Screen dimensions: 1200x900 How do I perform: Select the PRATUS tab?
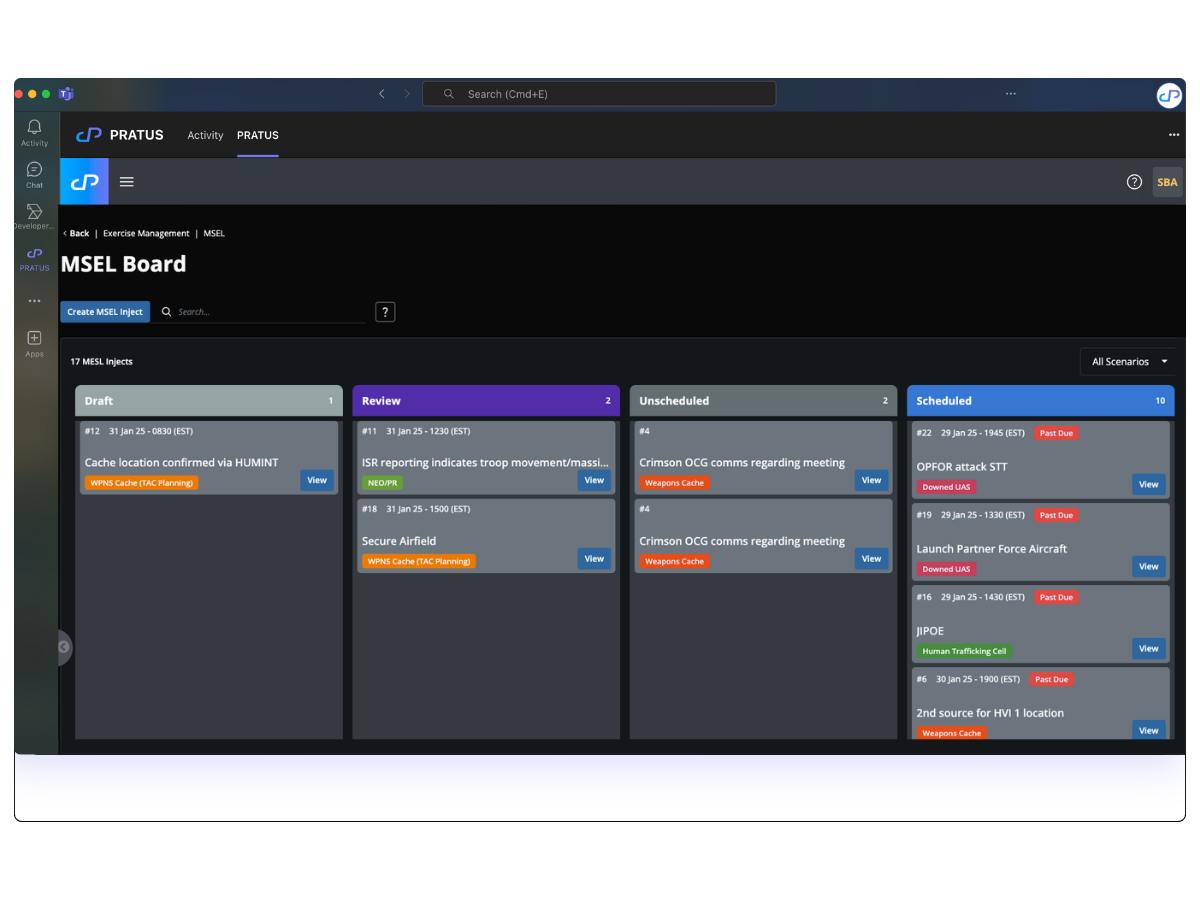pos(257,135)
